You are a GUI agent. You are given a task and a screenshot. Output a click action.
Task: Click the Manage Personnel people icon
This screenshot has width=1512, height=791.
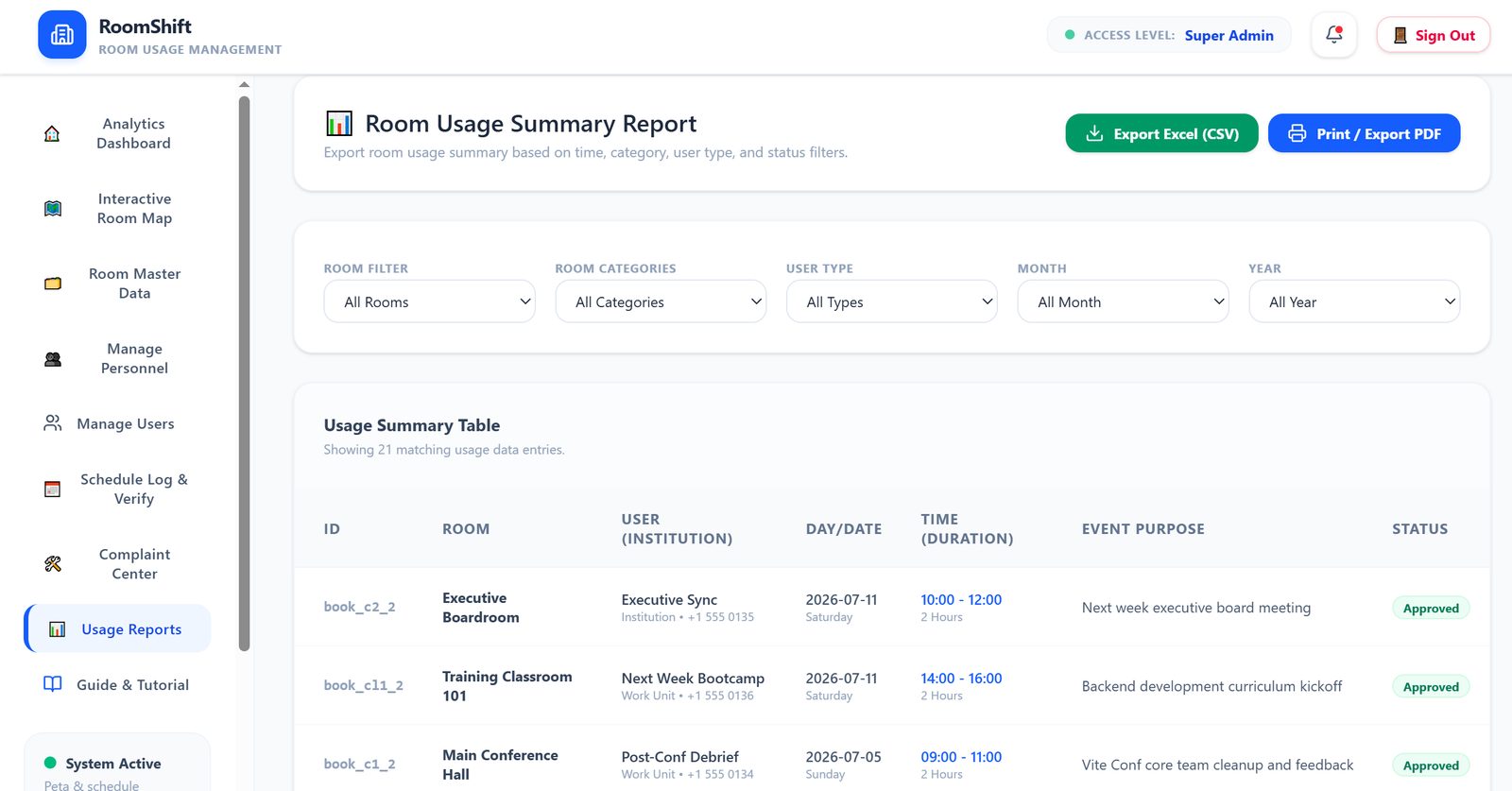[x=53, y=359]
